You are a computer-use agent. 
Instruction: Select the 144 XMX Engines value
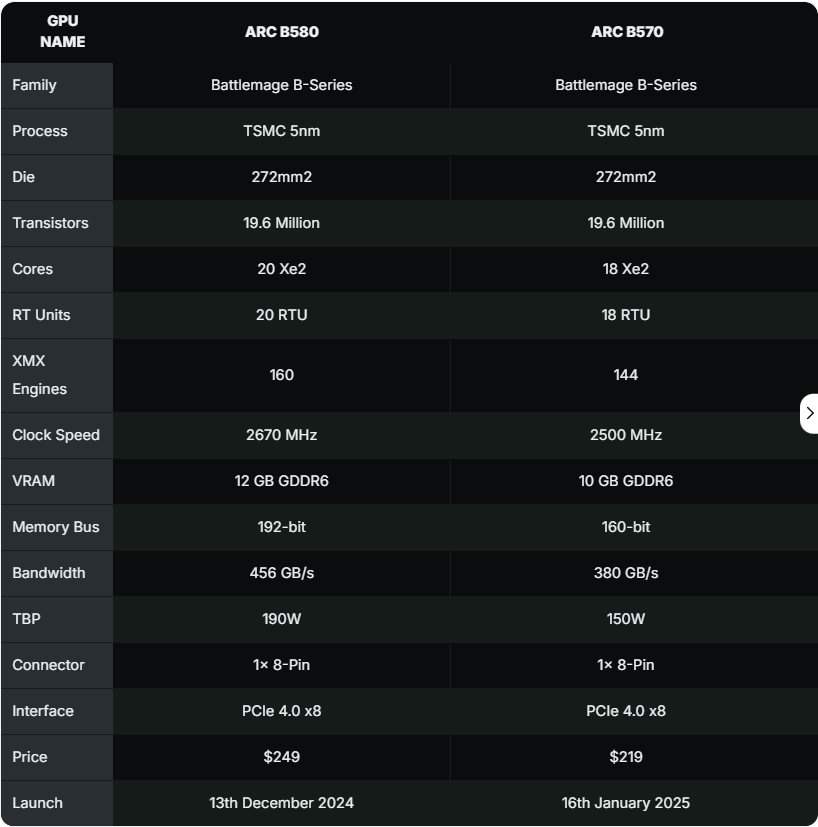(x=626, y=374)
